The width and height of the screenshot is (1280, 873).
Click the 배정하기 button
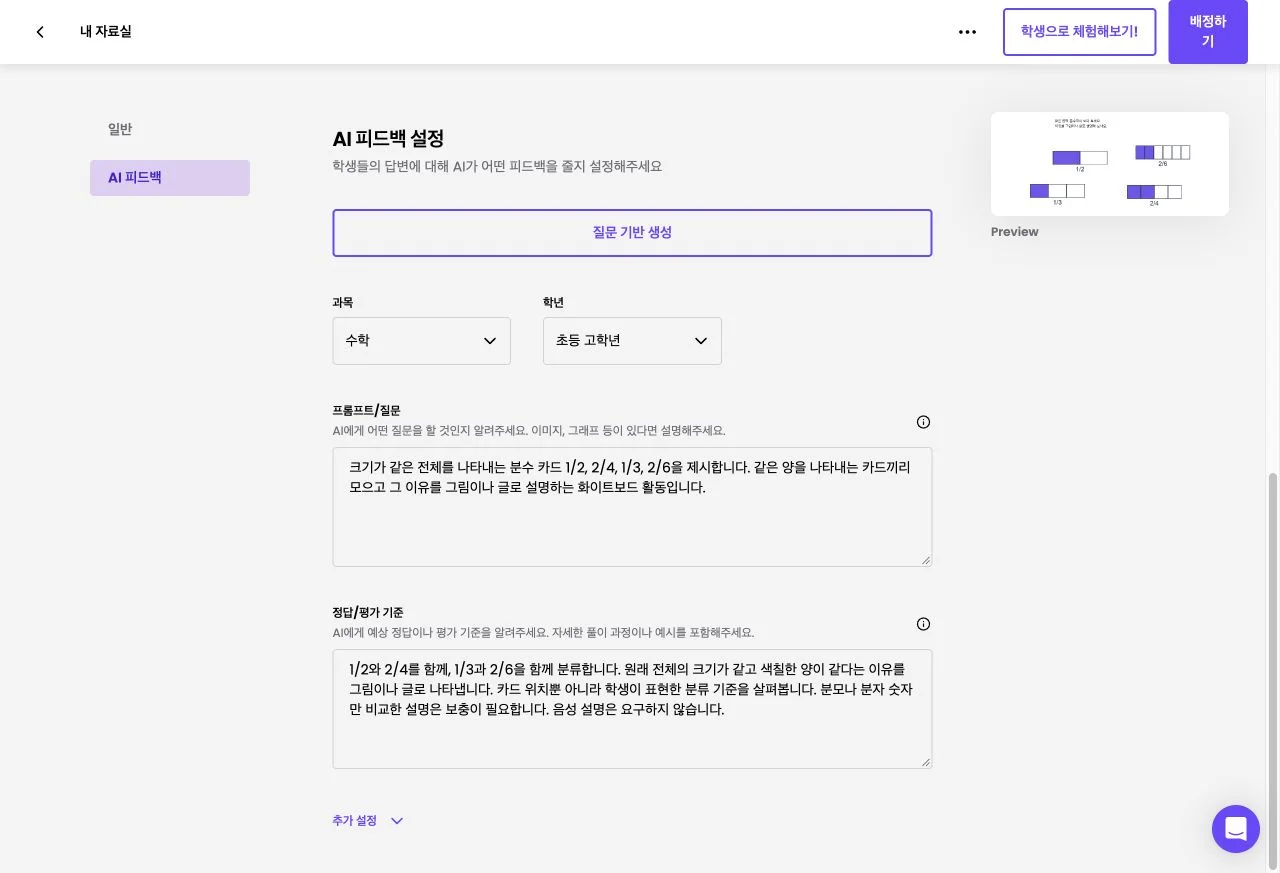point(1208,32)
